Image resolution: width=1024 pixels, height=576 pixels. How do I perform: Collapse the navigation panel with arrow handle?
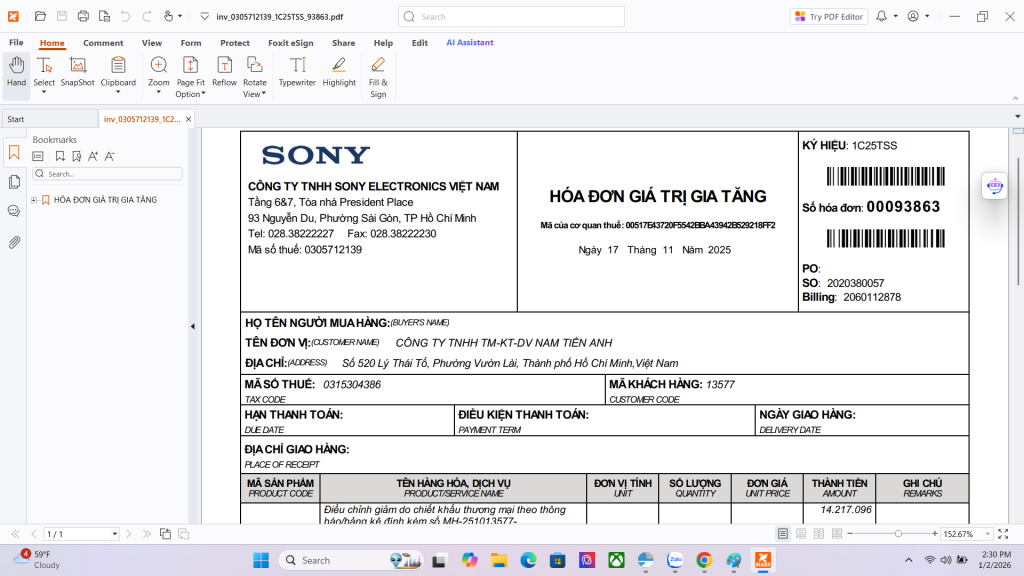pyautogui.click(x=193, y=327)
